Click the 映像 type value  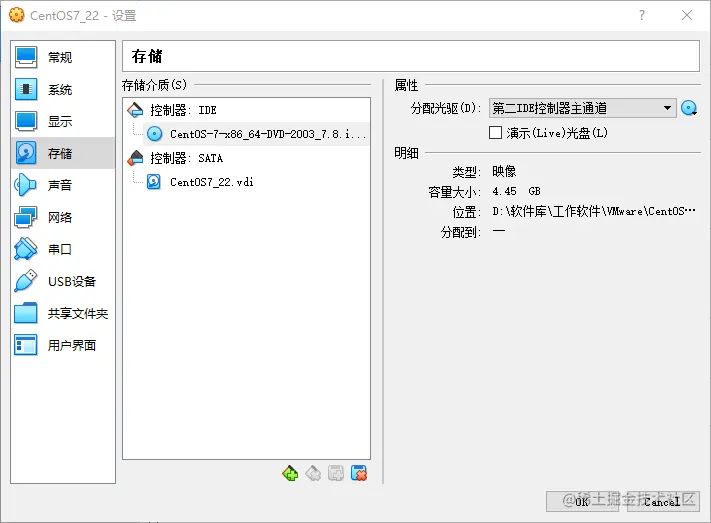(504, 171)
